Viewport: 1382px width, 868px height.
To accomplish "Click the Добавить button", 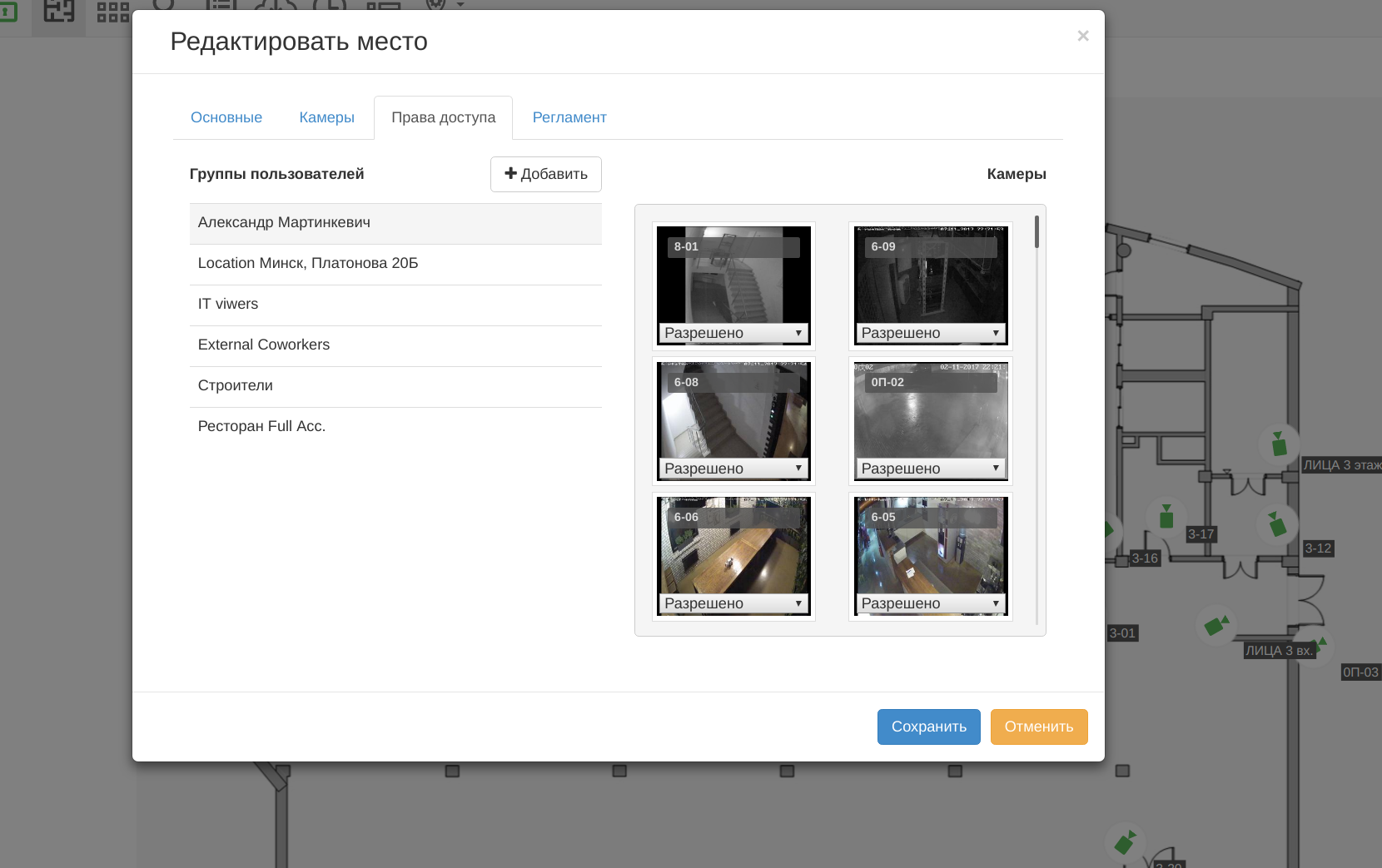I will pos(546,174).
